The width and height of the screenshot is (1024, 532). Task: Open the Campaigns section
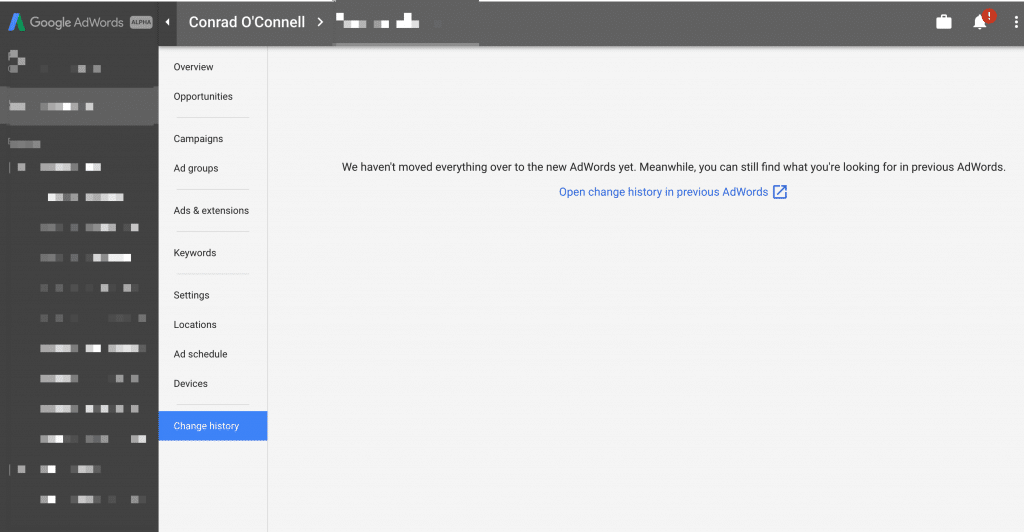pos(198,138)
